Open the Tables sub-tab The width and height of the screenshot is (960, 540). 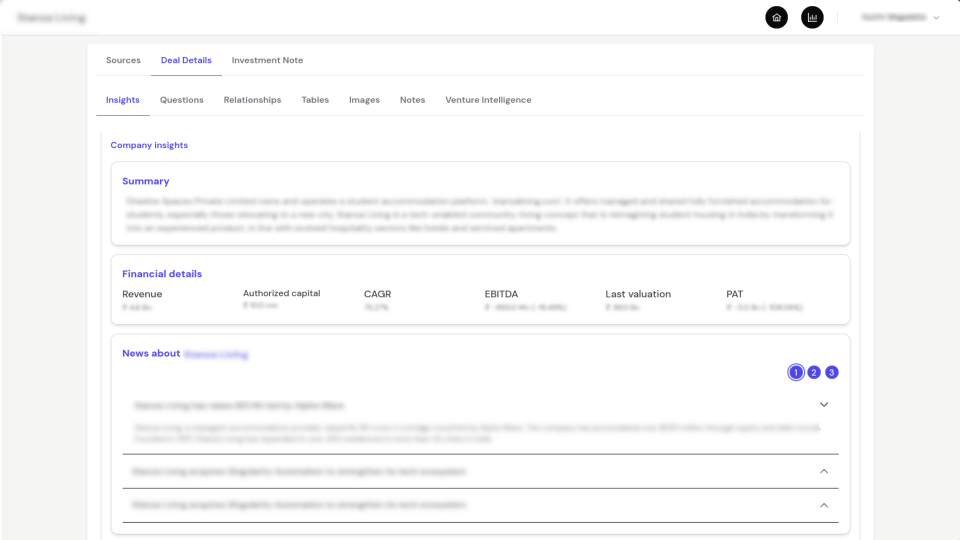315,100
